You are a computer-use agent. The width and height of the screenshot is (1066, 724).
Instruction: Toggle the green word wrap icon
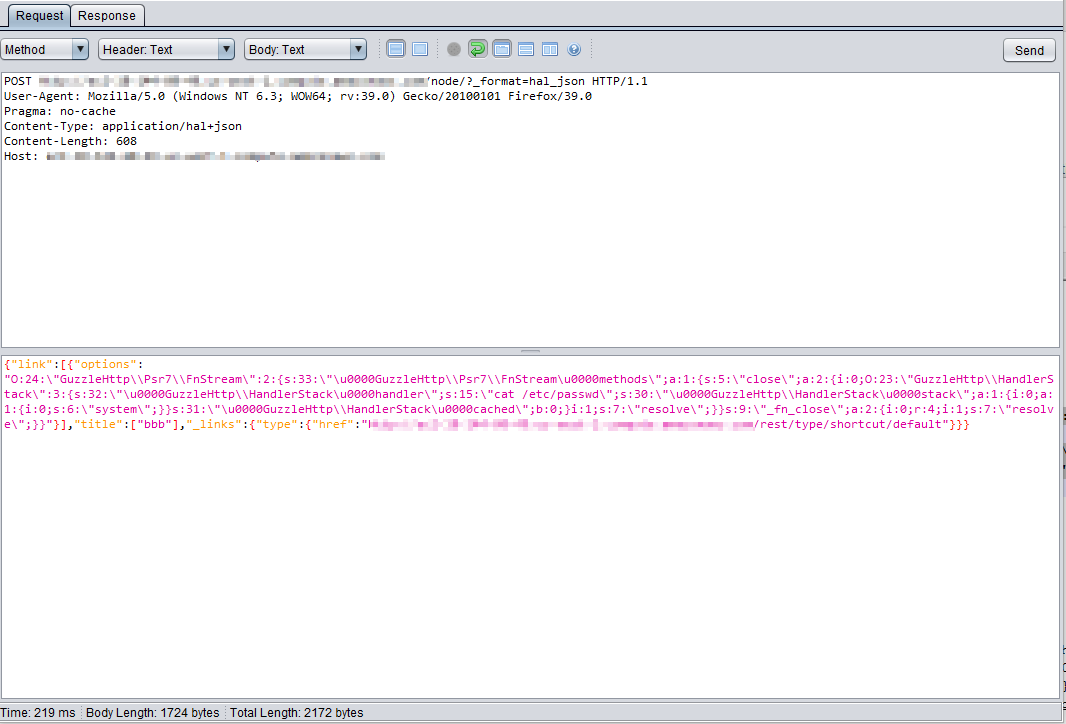pos(478,49)
